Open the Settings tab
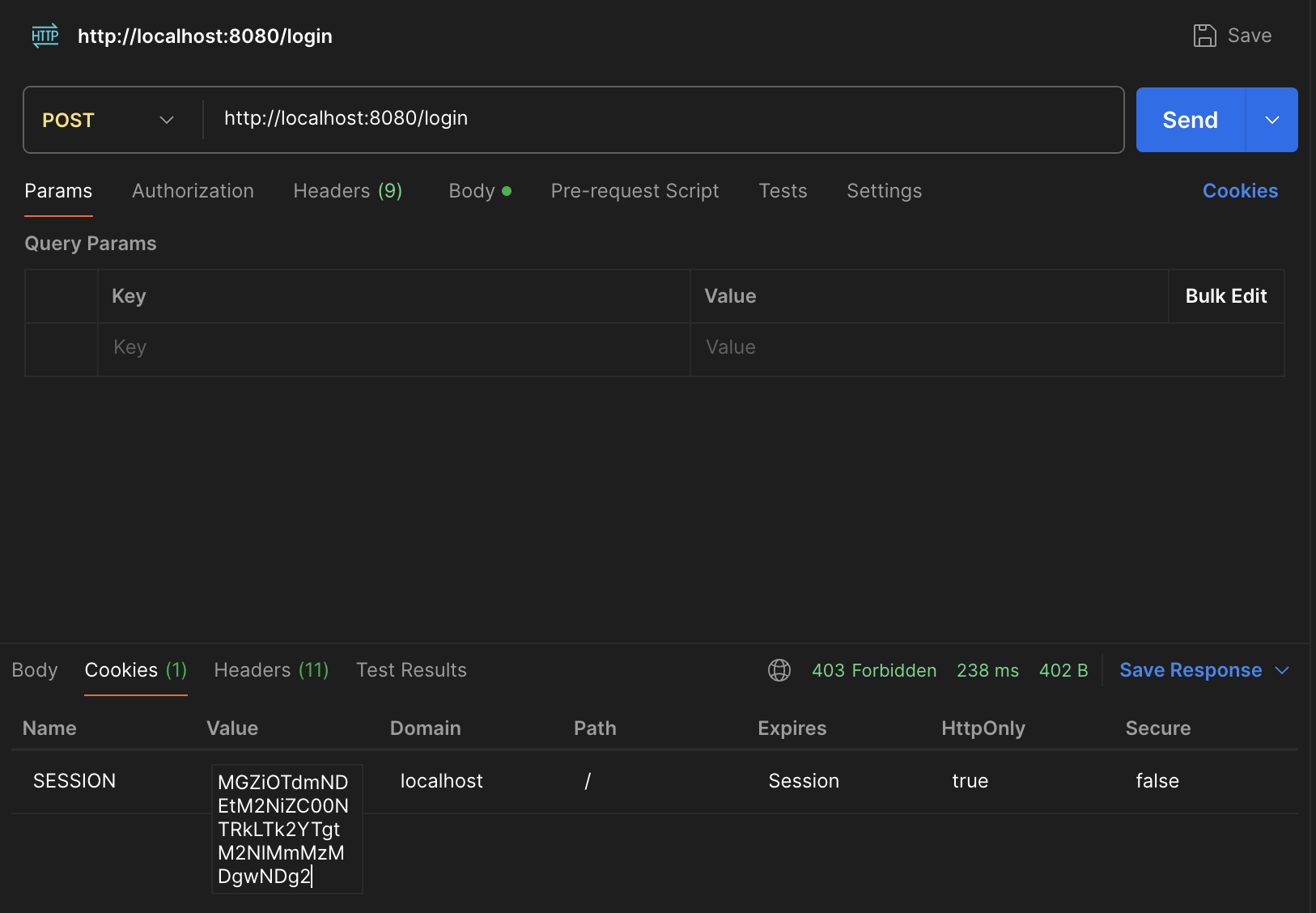 [x=884, y=191]
